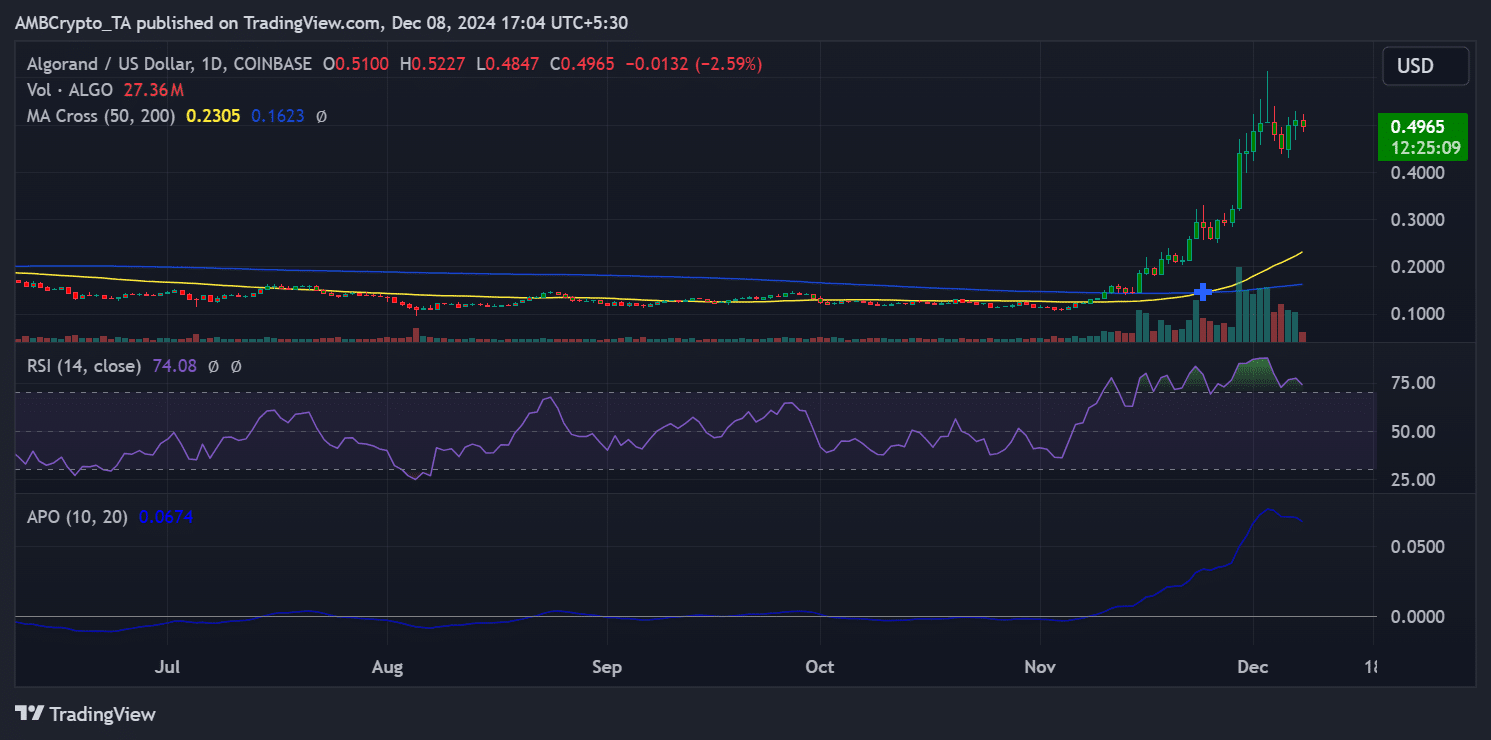Click the null symbol beside MA Cross values

321,116
